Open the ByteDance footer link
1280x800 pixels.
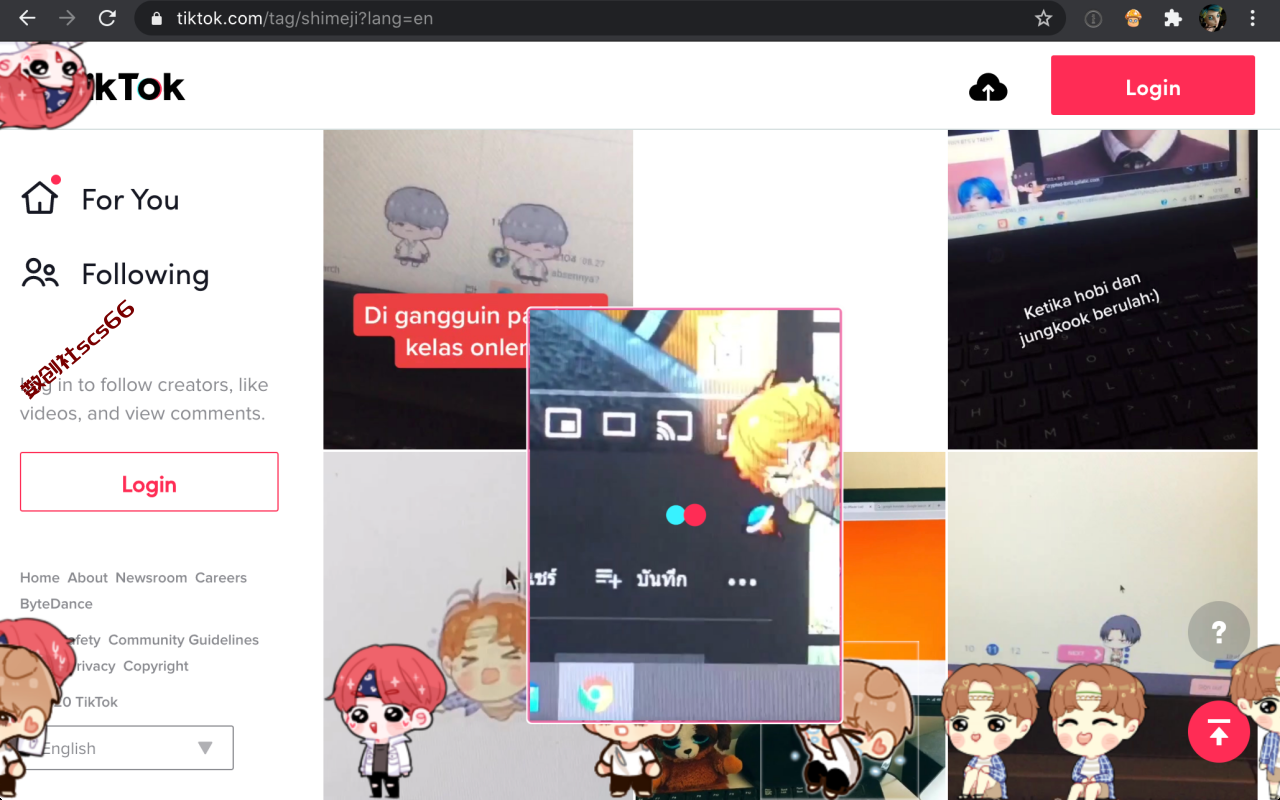click(x=56, y=604)
